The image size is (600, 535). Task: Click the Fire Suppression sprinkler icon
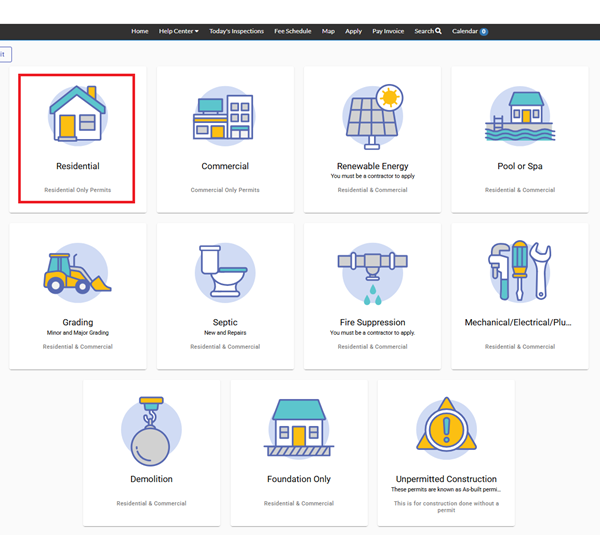372,272
